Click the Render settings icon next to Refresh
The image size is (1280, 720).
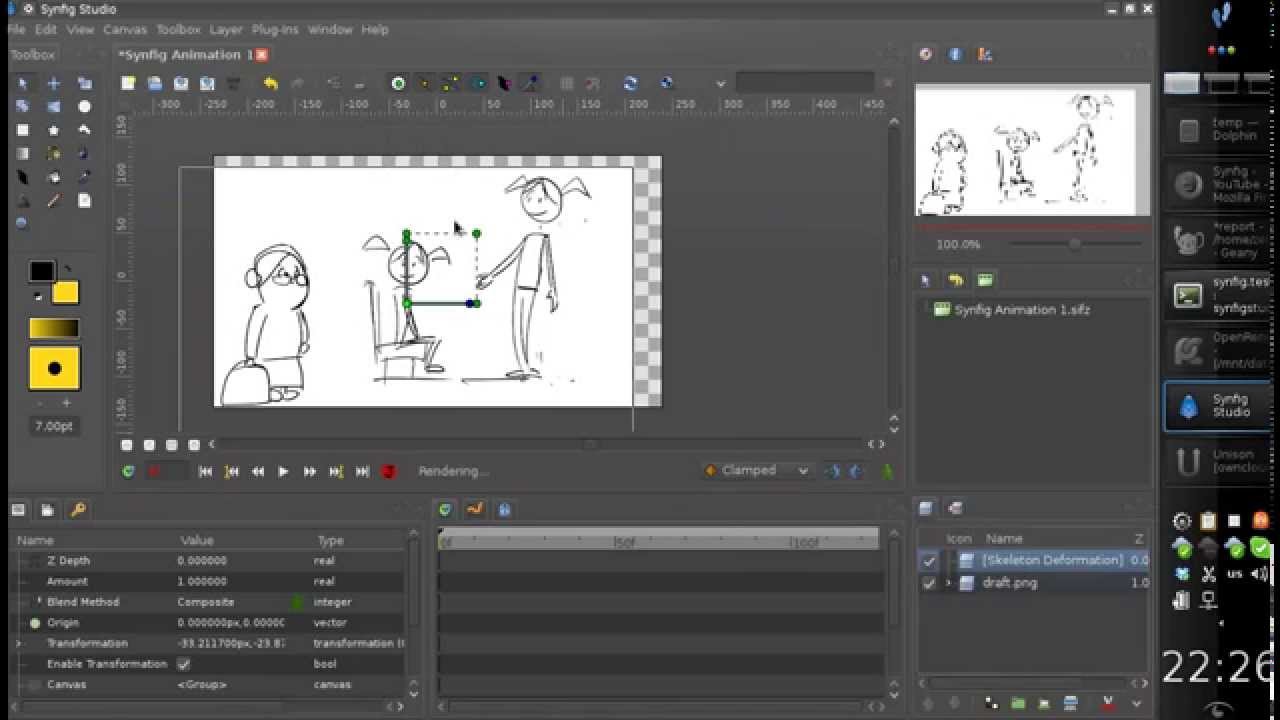(x=667, y=84)
